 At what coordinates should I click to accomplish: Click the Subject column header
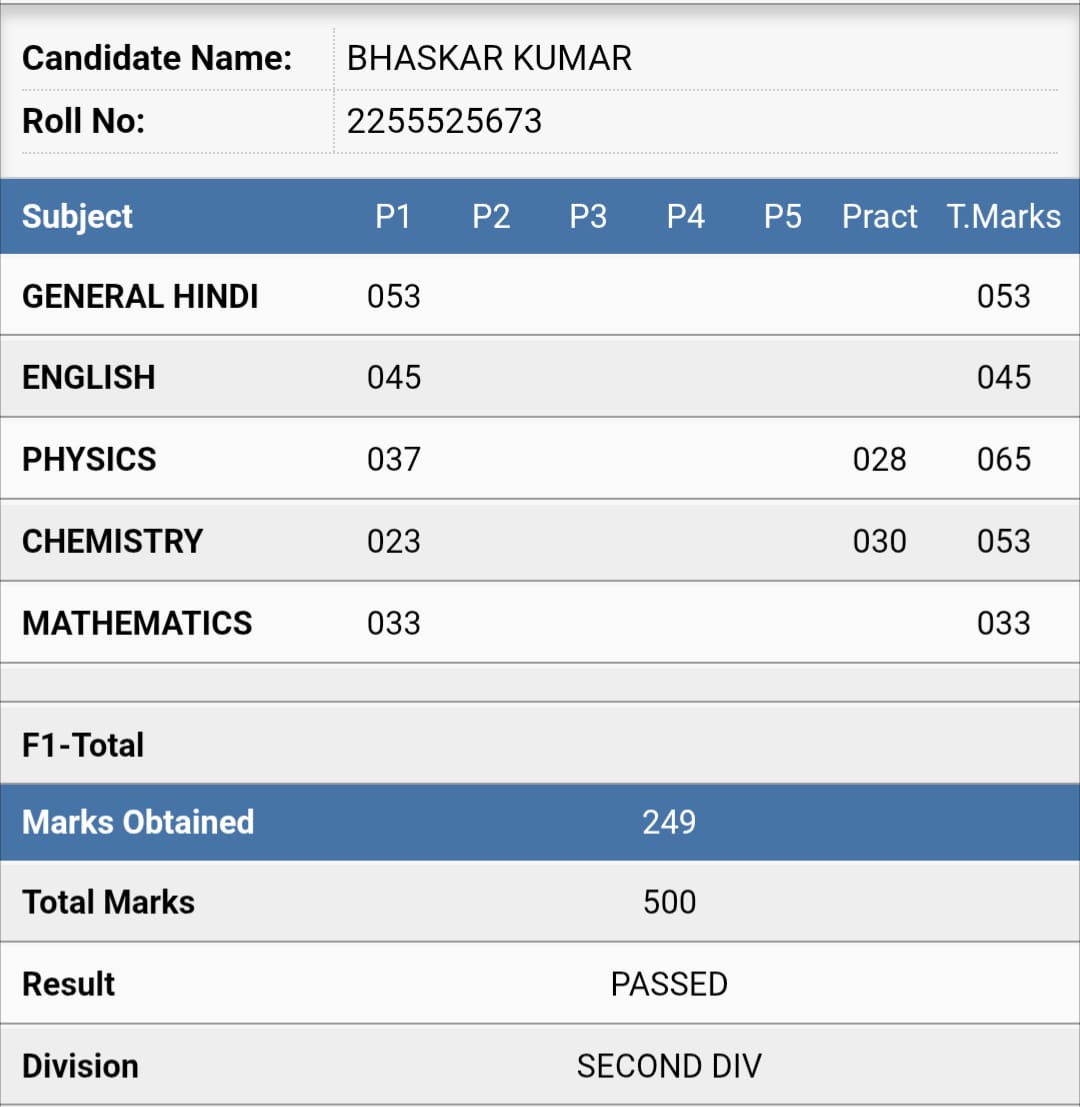tap(77, 217)
